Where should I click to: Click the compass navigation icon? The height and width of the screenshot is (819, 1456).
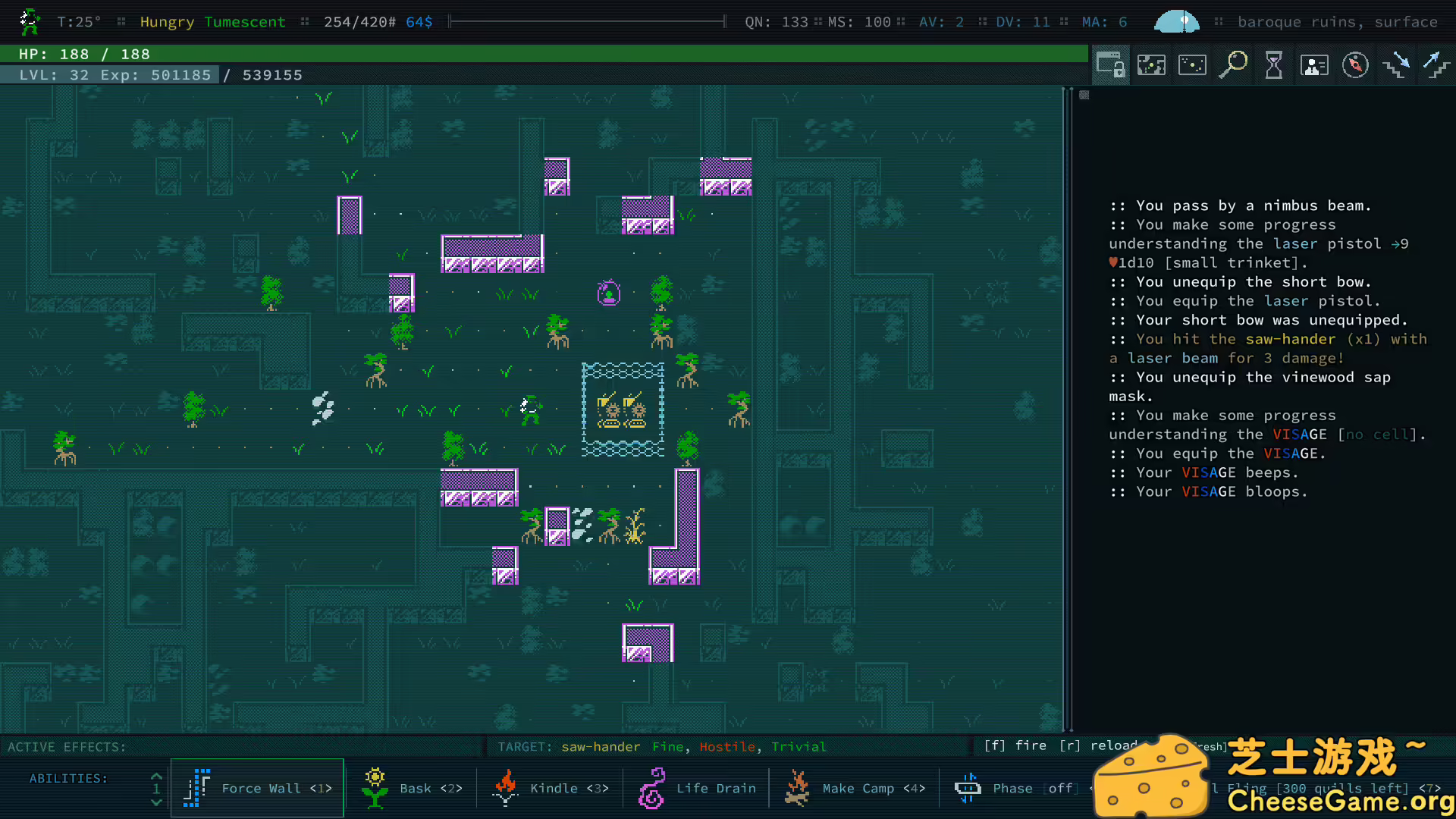(1356, 64)
